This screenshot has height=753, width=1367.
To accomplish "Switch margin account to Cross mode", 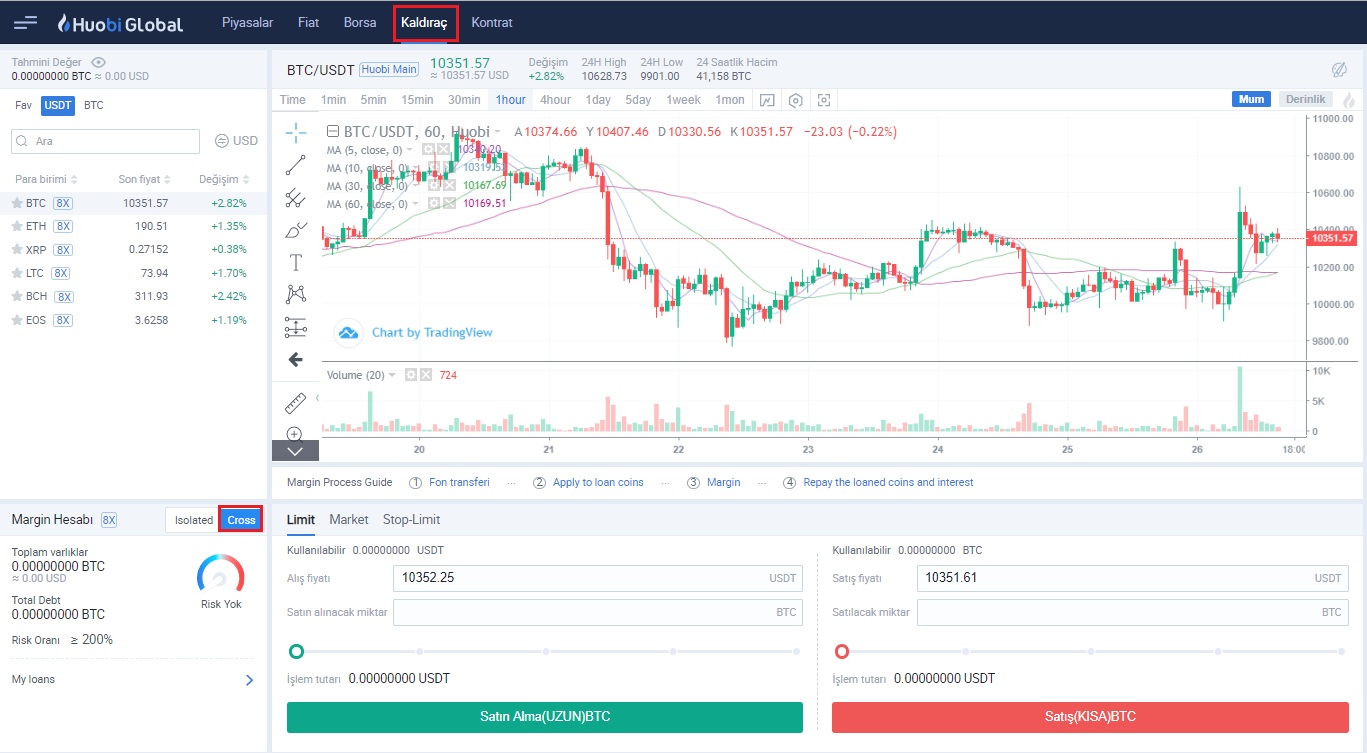I will (241, 520).
